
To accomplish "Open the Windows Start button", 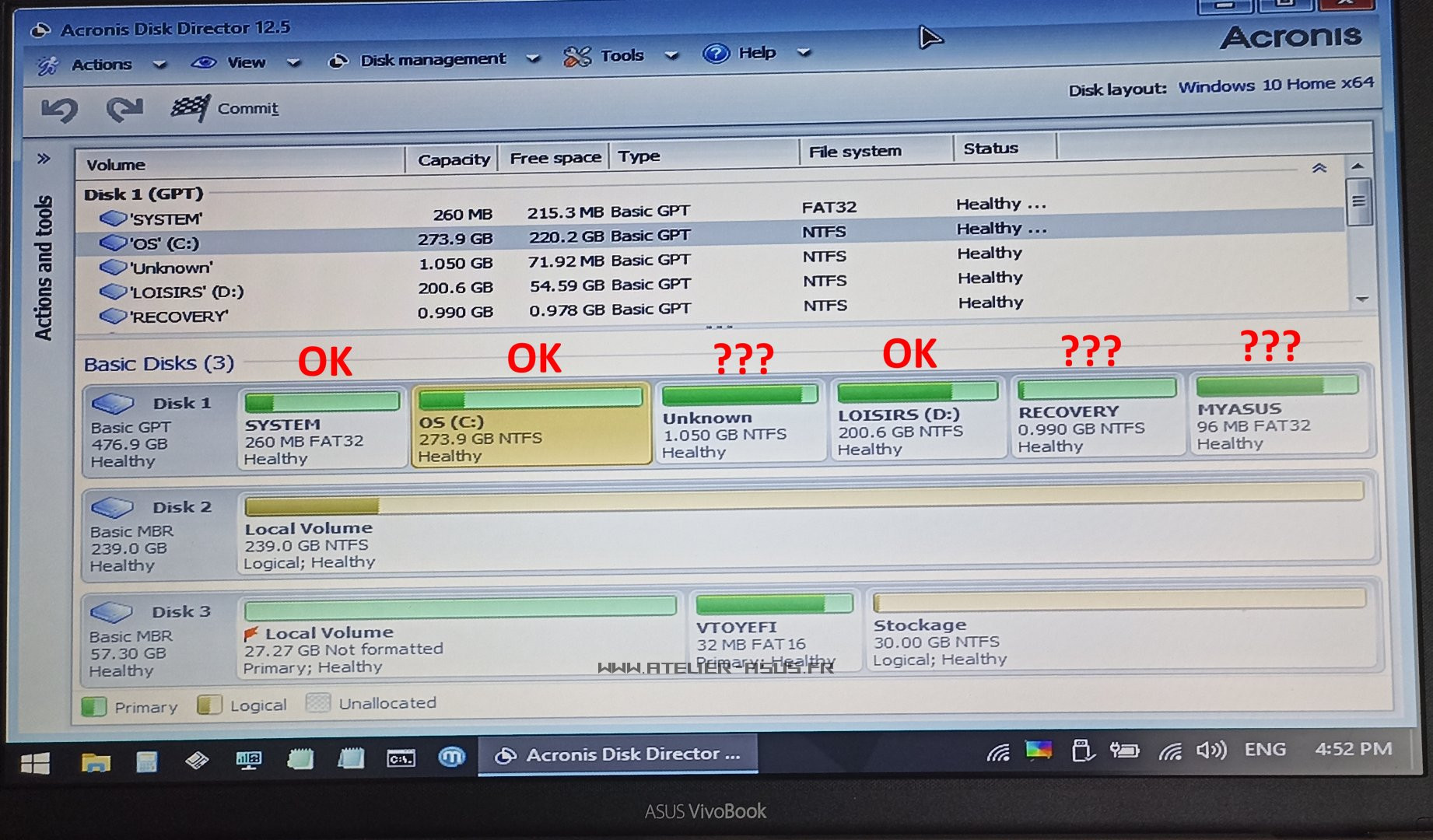I will coord(35,763).
